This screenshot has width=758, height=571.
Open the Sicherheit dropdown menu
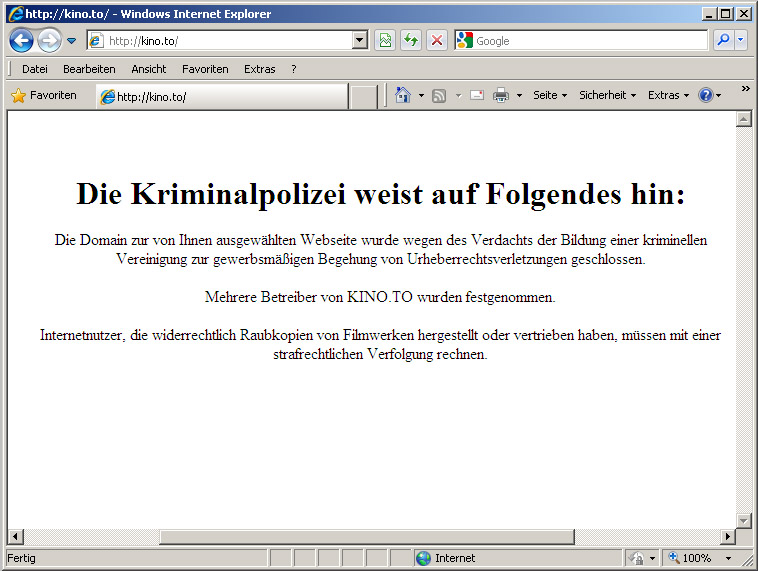pyautogui.click(x=608, y=95)
